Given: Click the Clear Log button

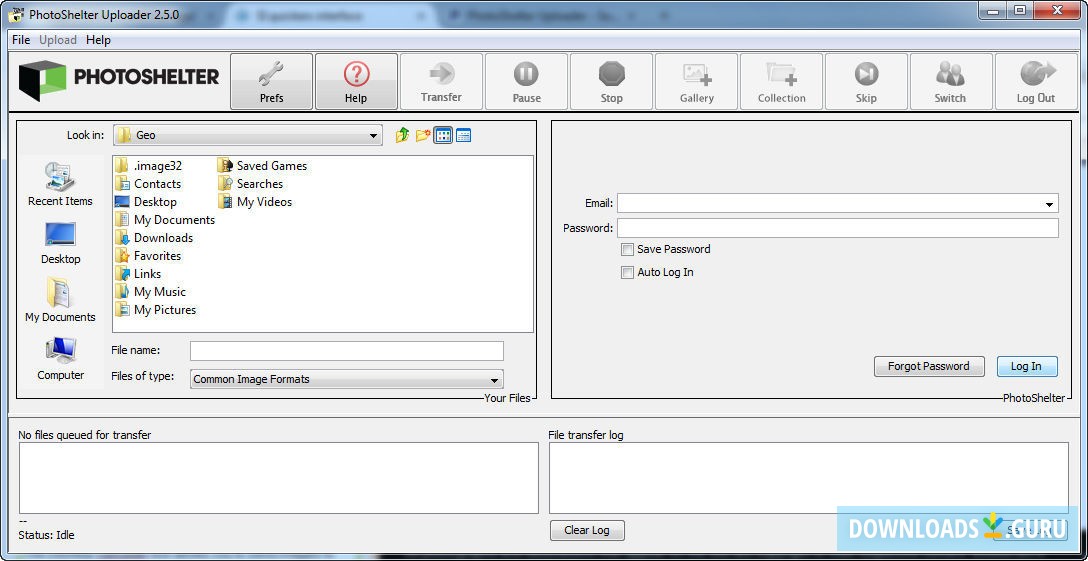Looking at the screenshot, I should point(587,530).
